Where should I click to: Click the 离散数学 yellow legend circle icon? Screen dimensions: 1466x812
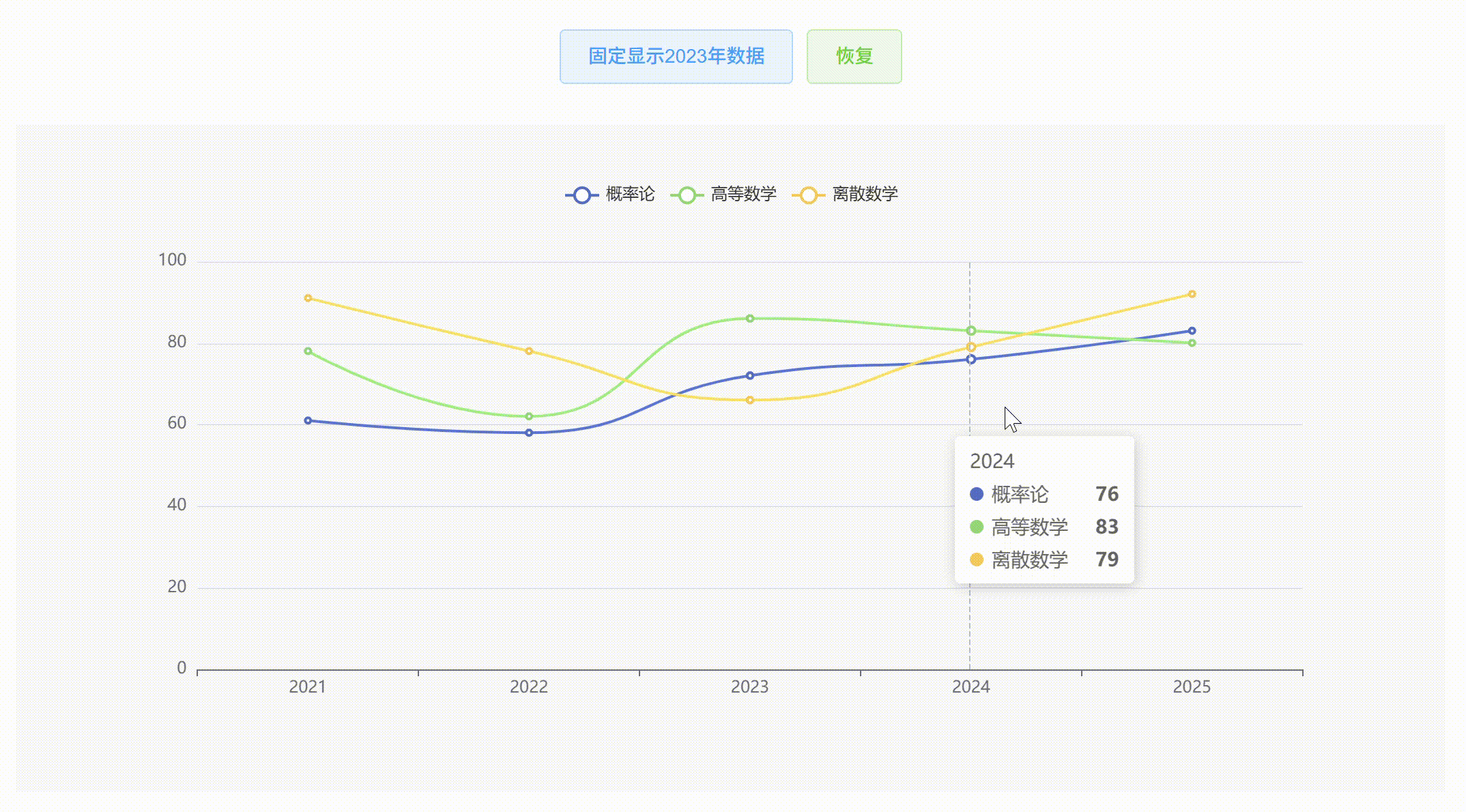pos(808,196)
